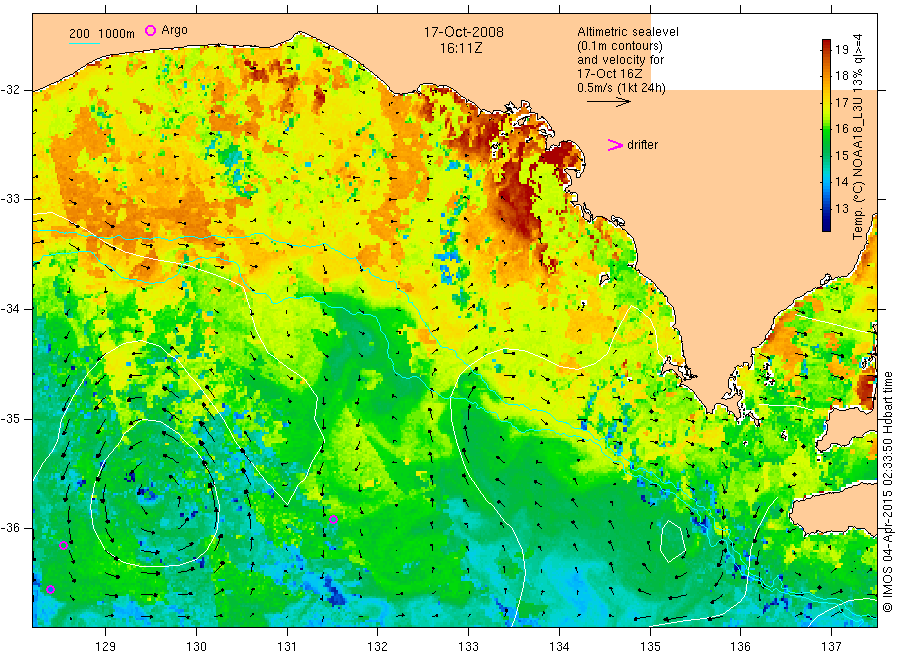
Task: Click longitude axis label '130'
Action: coord(196,647)
